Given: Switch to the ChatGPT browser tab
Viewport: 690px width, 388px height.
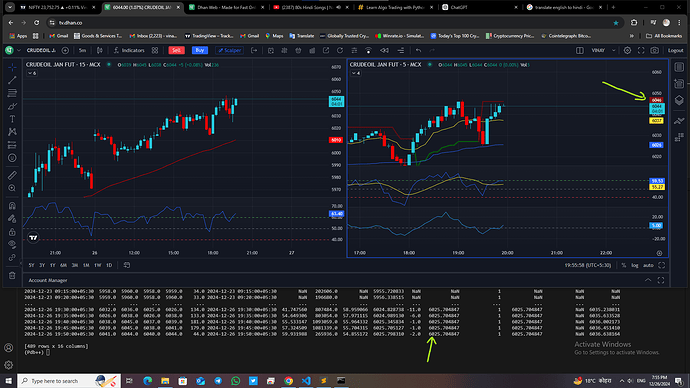Looking at the screenshot, I should (x=480, y=7).
